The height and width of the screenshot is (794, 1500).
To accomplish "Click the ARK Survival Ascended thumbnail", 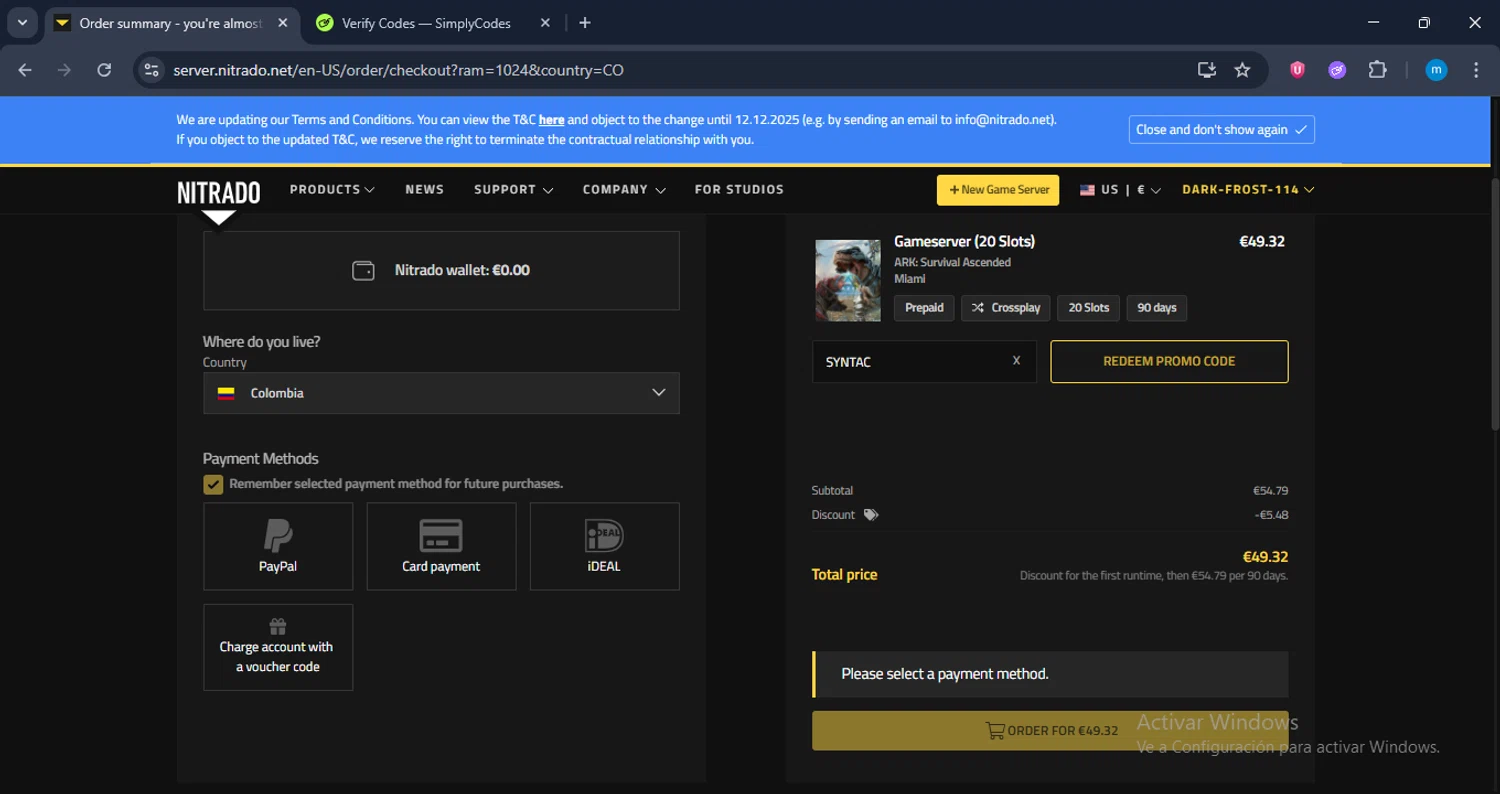I will pos(848,280).
